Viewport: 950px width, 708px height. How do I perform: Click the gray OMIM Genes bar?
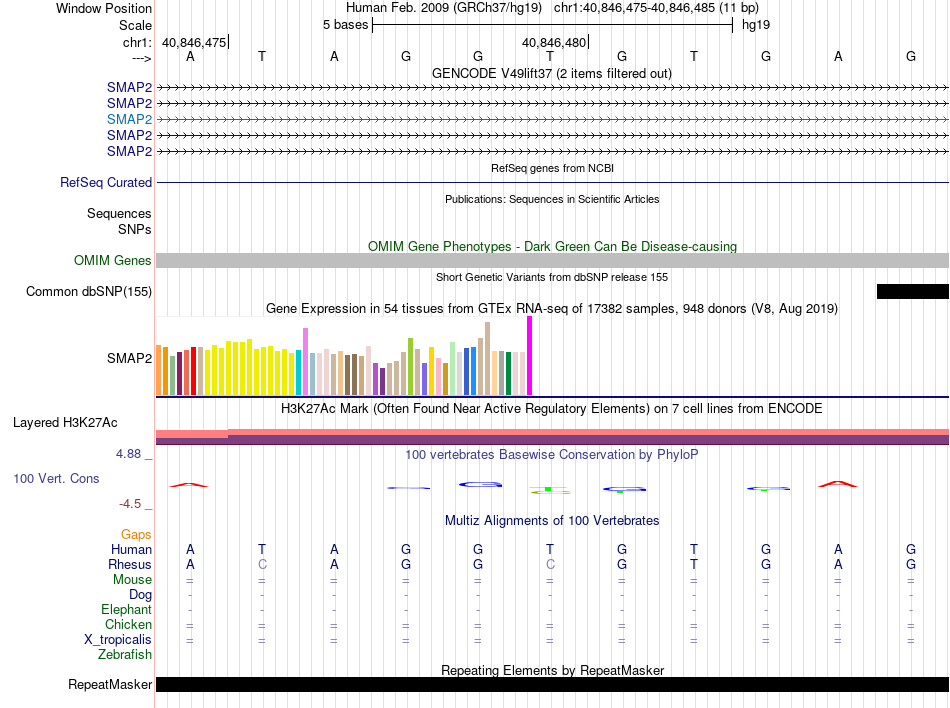click(x=552, y=260)
